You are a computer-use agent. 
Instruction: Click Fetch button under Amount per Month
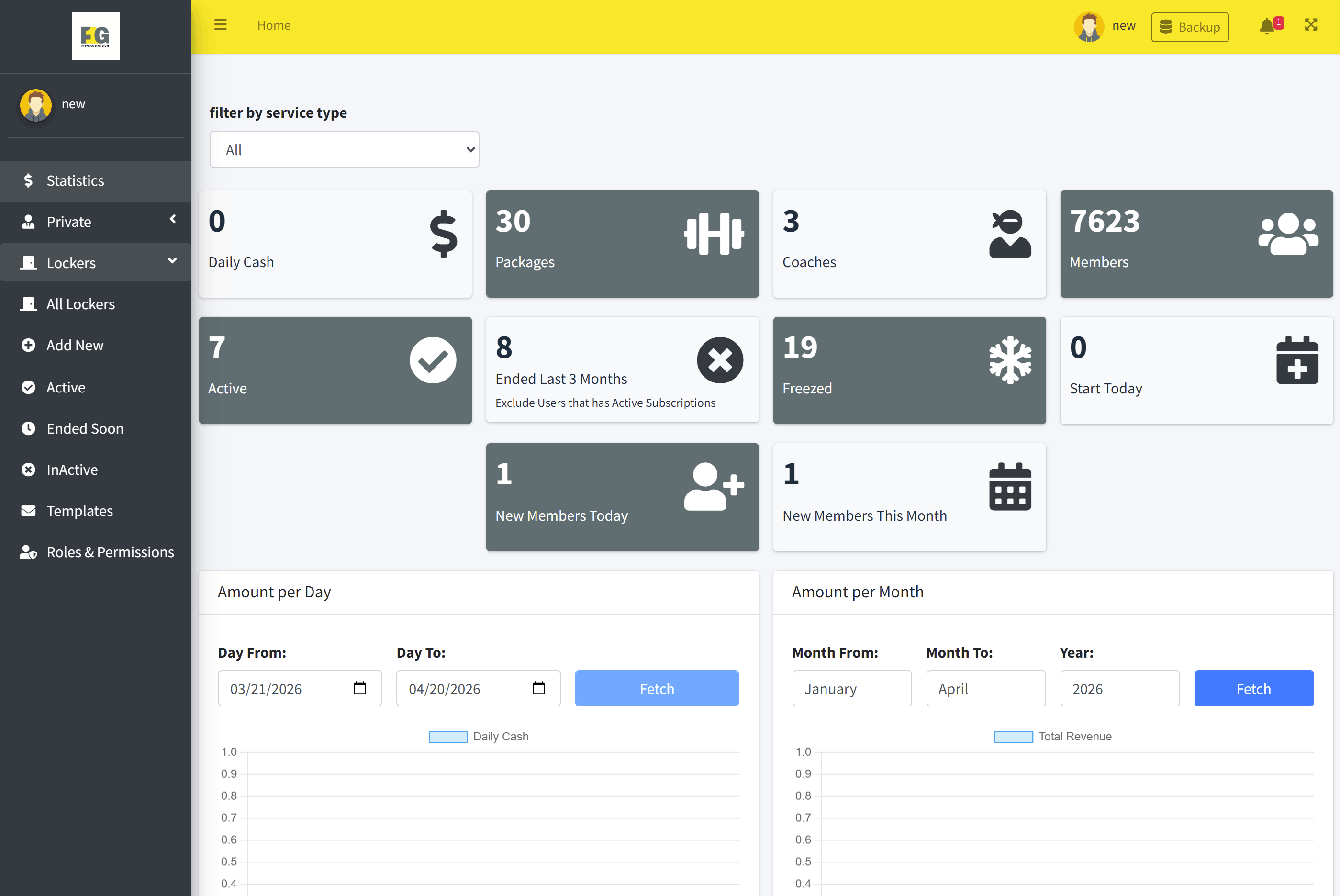coord(1253,689)
